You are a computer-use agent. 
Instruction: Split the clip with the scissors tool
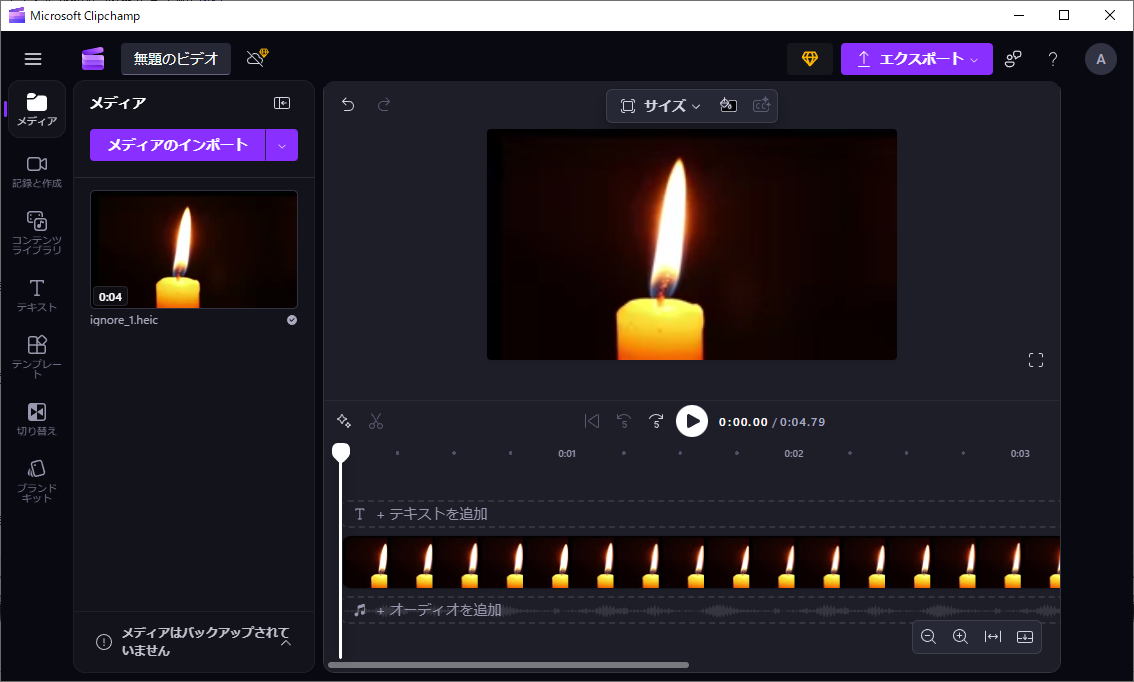click(376, 421)
